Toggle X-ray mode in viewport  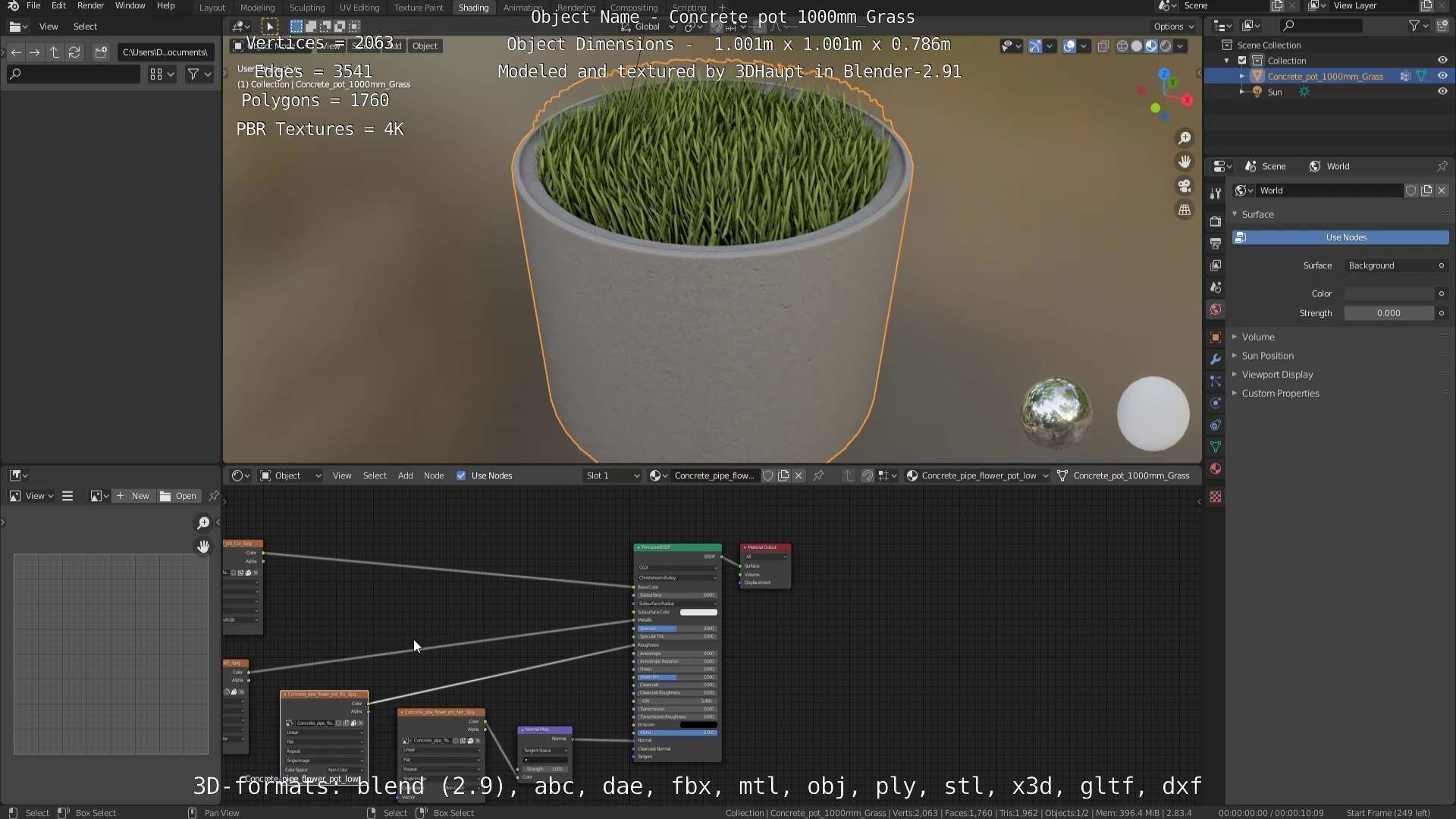(1103, 46)
